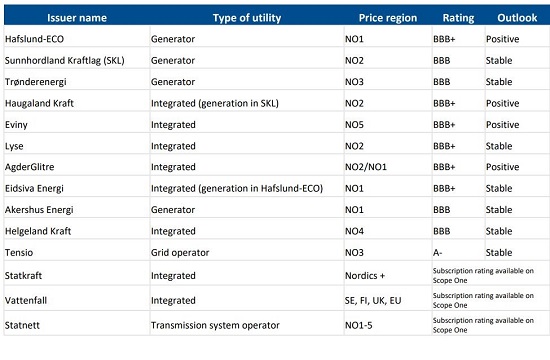Screen dimensions: 550x360
Task: Click Helgeland Kraft price region NO4
Action: (354, 231)
